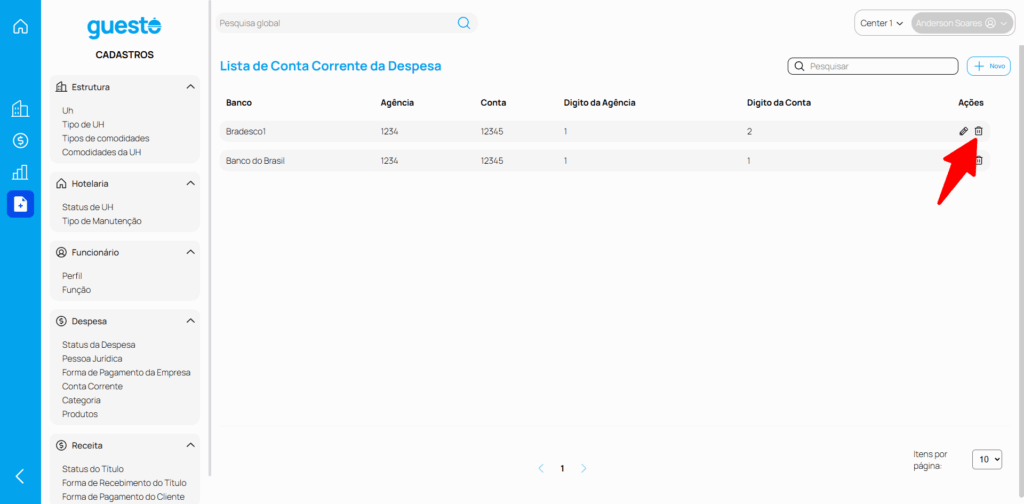Click the home icon in left sidebar
1024x504 pixels.
(x=20, y=26)
